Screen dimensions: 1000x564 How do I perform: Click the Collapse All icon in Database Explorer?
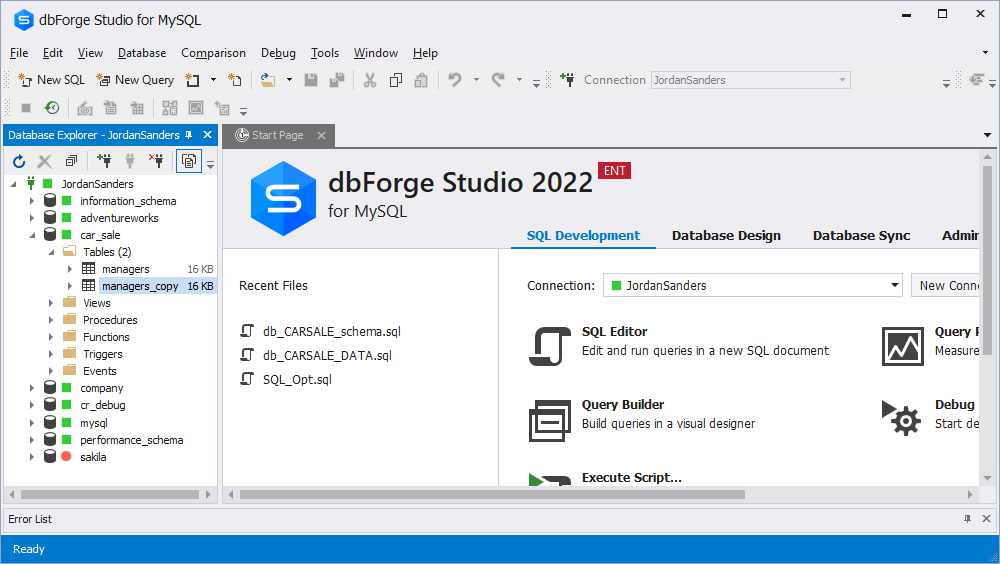pos(71,161)
